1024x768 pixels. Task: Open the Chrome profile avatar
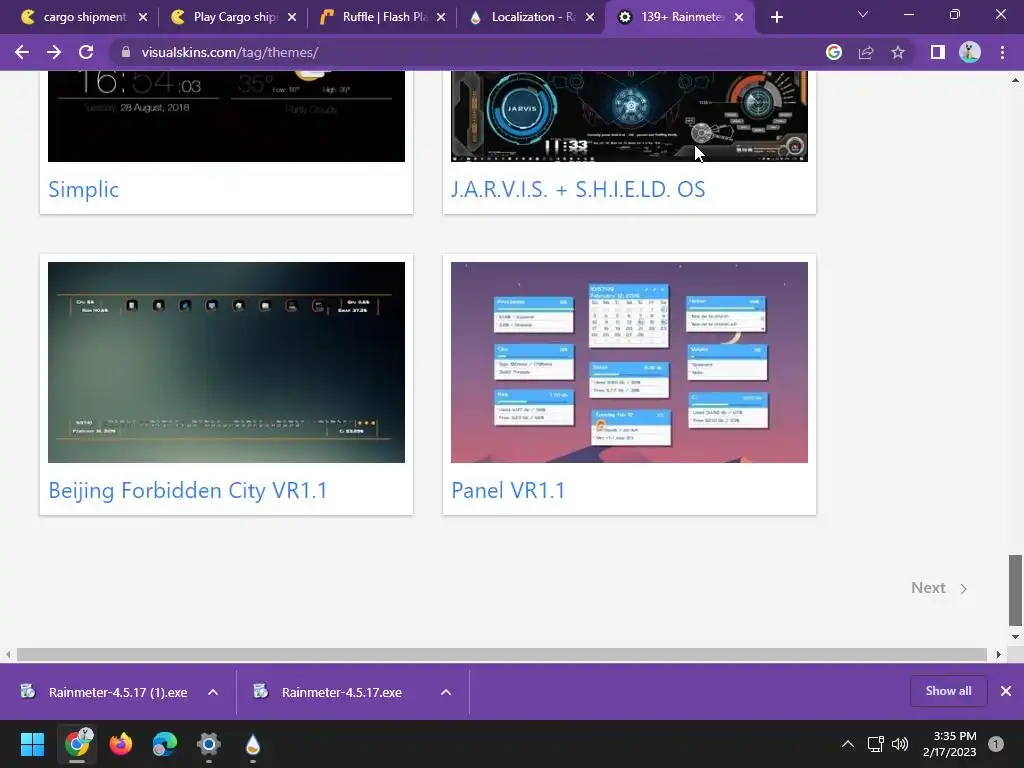click(970, 52)
